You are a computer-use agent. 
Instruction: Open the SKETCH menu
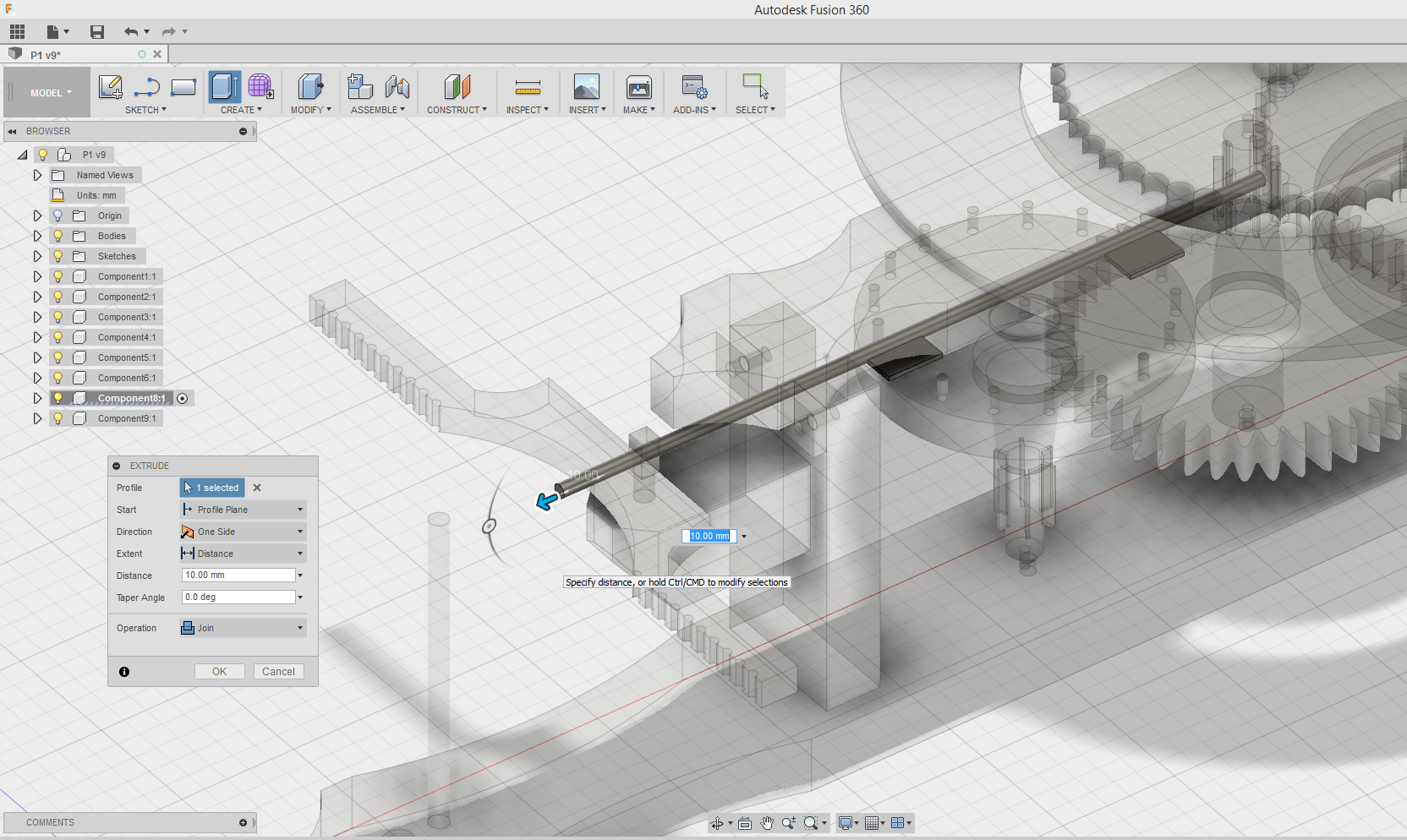coord(145,110)
